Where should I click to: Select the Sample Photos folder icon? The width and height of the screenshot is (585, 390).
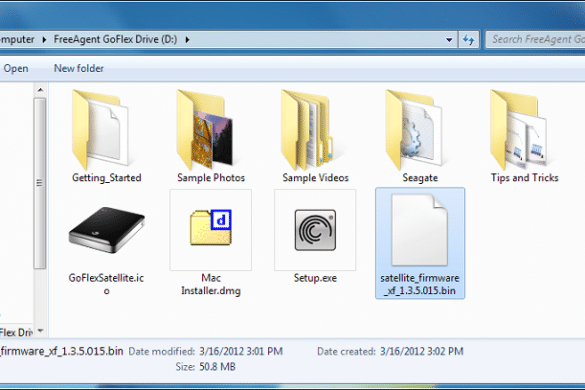tap(204, 130)
